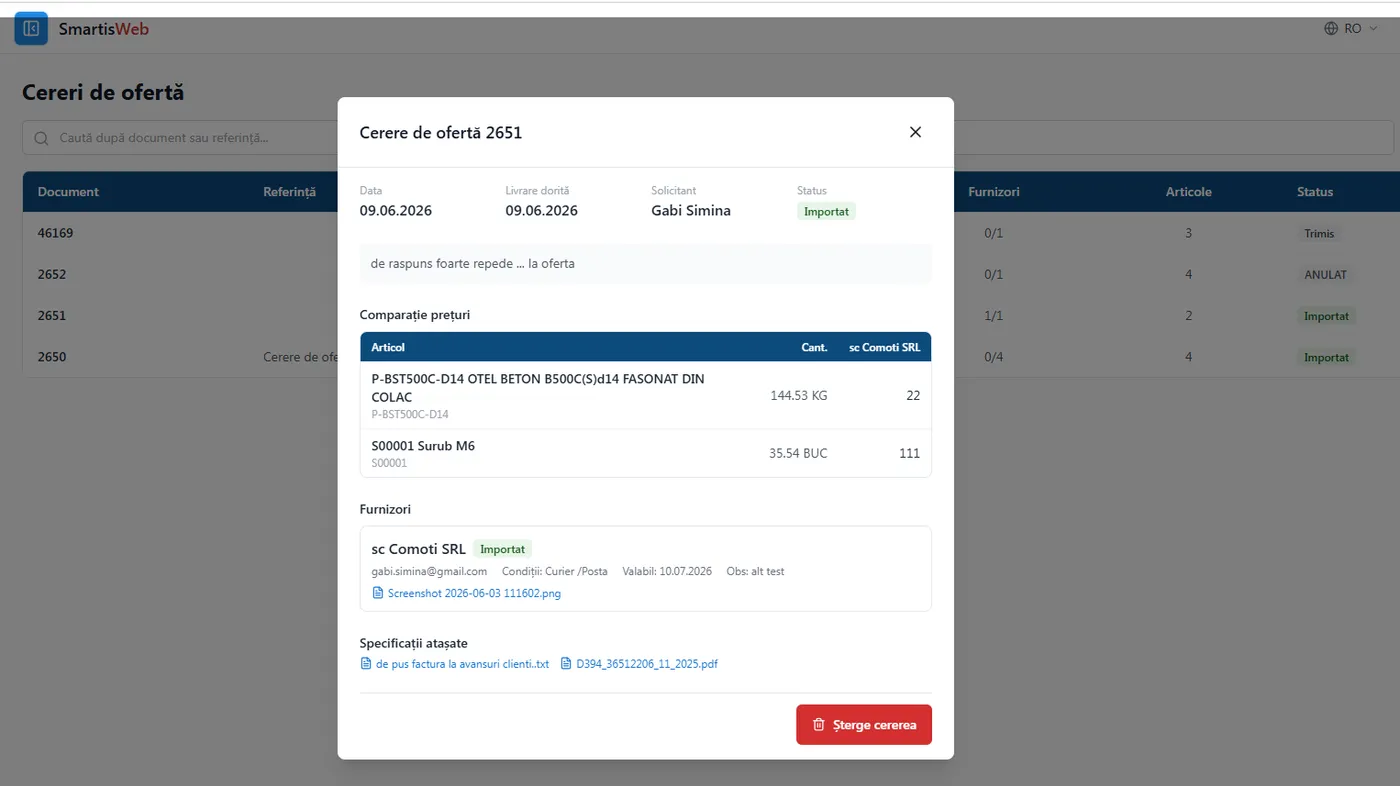Click the Articole column header

pos(1188,192)
